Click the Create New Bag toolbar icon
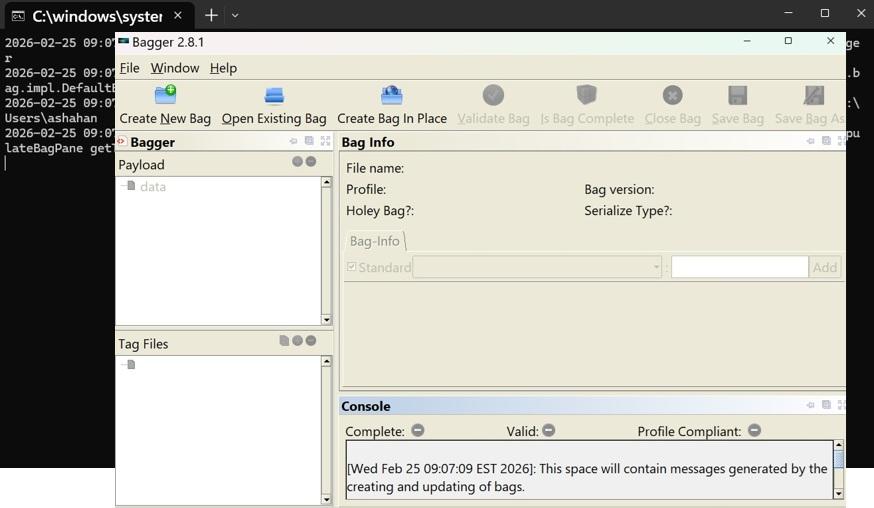Image resolution: width=874 pixels, height=508 pixels. [166, 95]
